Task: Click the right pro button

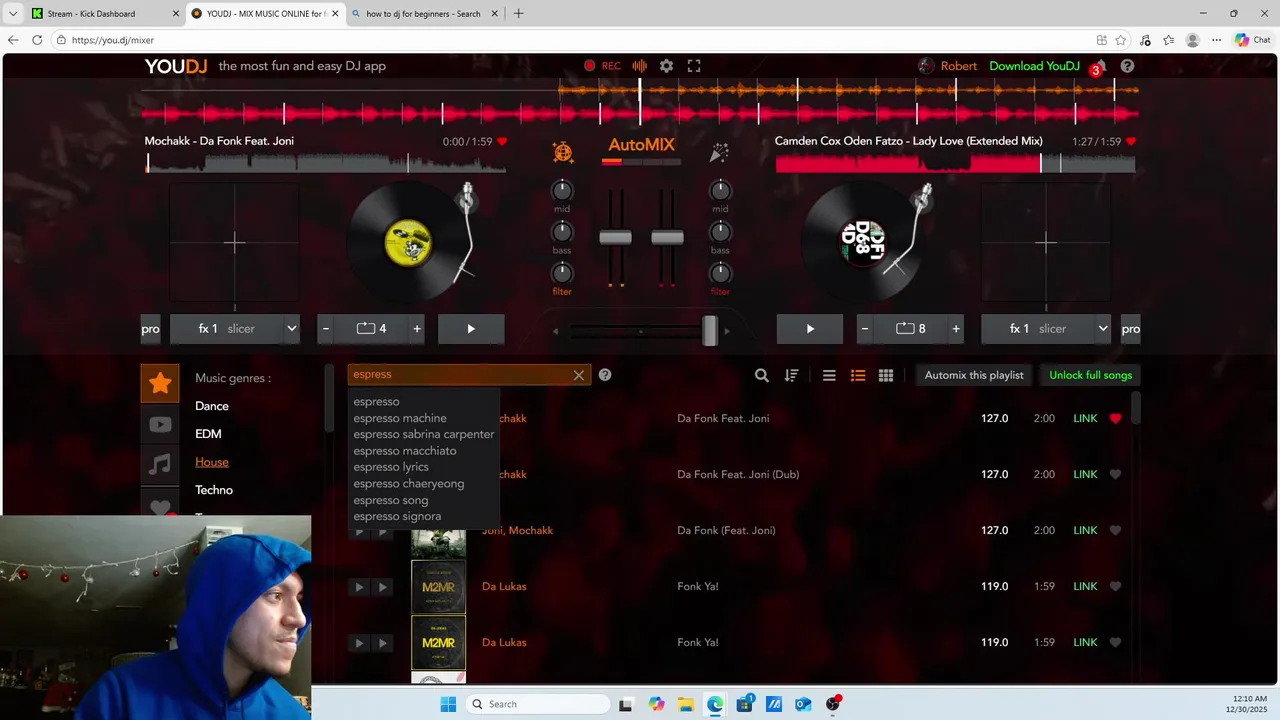Action: pyautogui.click(x=1130, y=328)
